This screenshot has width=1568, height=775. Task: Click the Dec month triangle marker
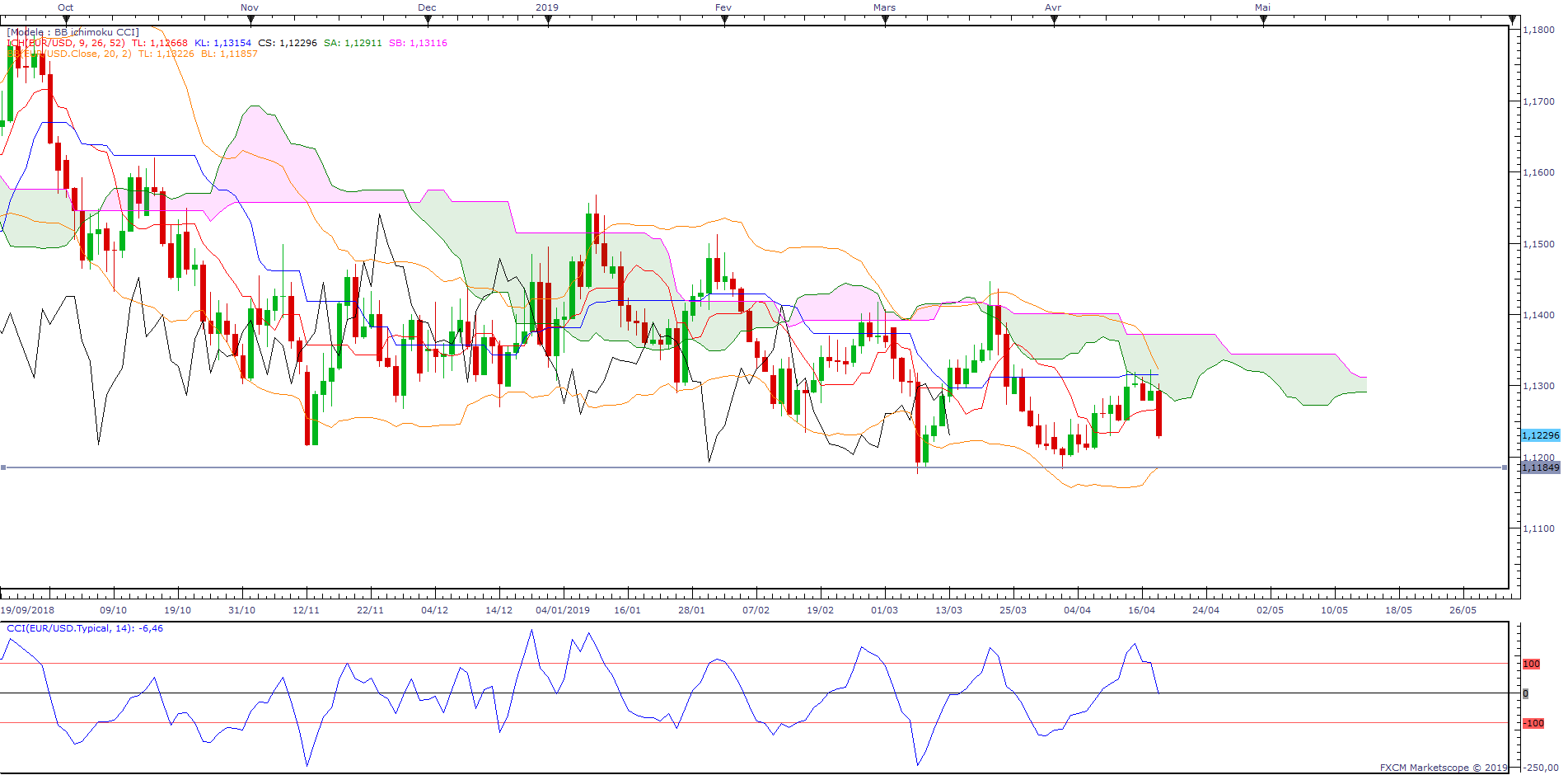tap(427, 20)
